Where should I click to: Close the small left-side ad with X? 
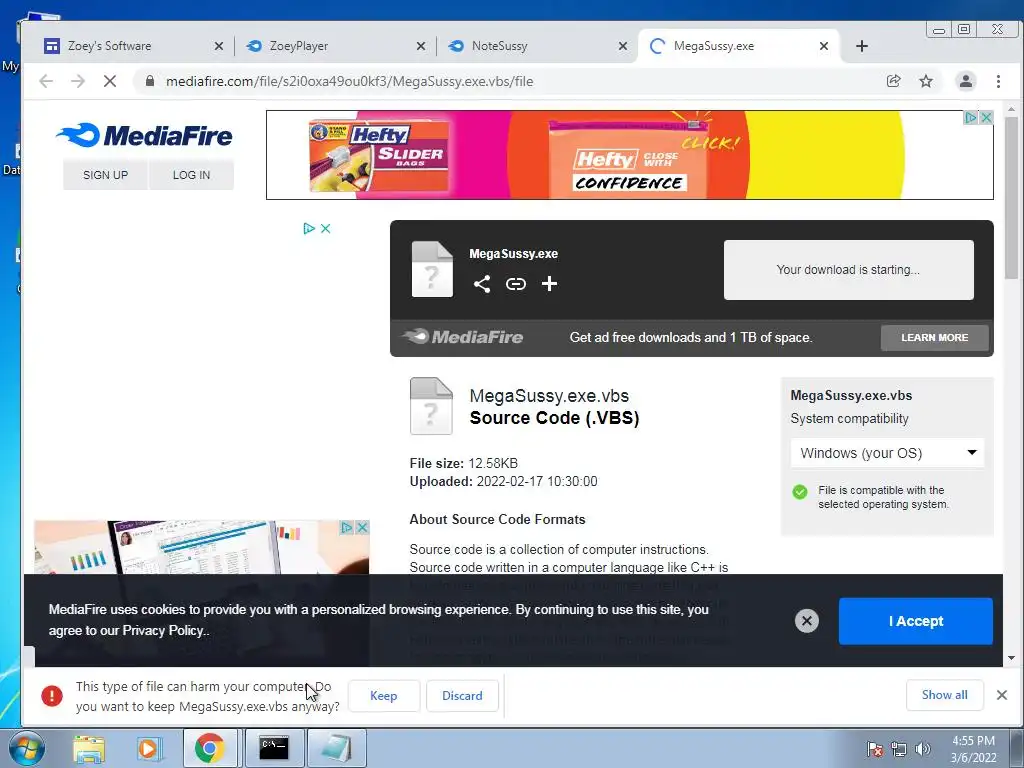325,229
